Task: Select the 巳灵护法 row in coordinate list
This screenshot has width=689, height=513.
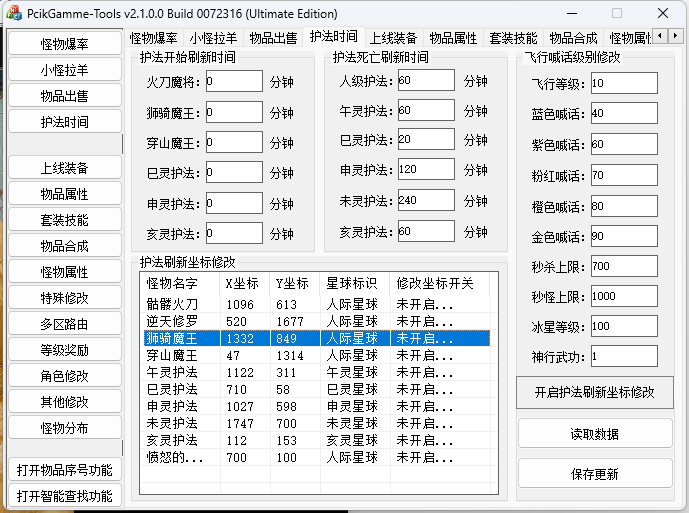Action: (x=315, y=389)
